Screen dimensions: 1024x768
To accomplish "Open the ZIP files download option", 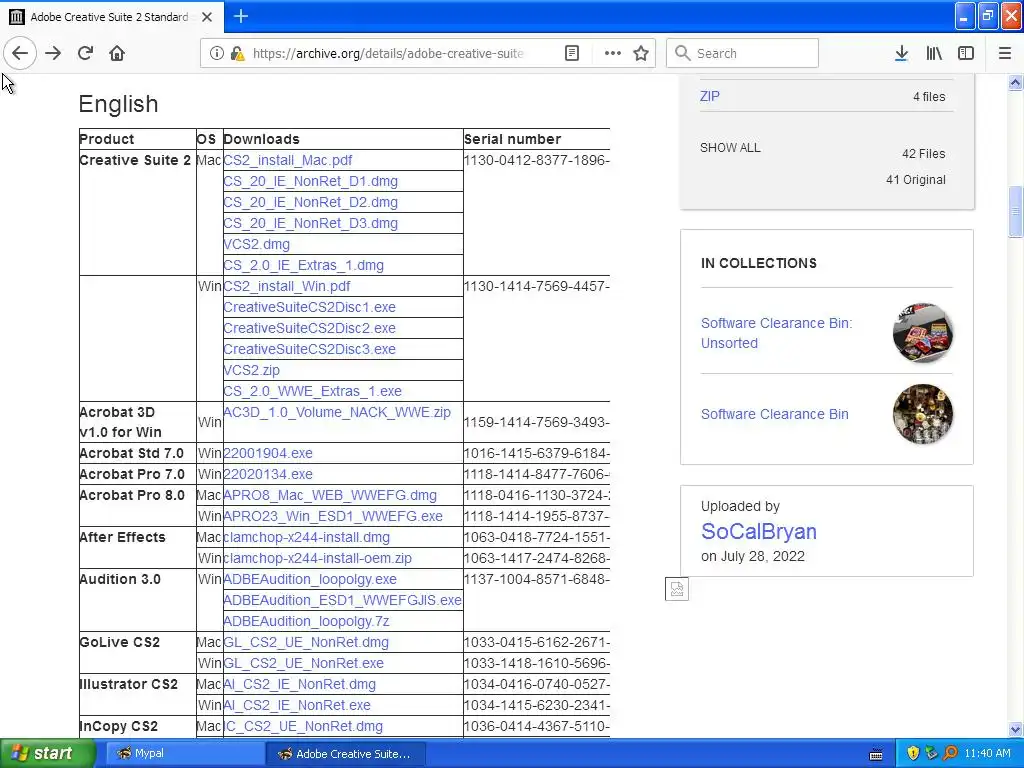I will pos(709,96).
